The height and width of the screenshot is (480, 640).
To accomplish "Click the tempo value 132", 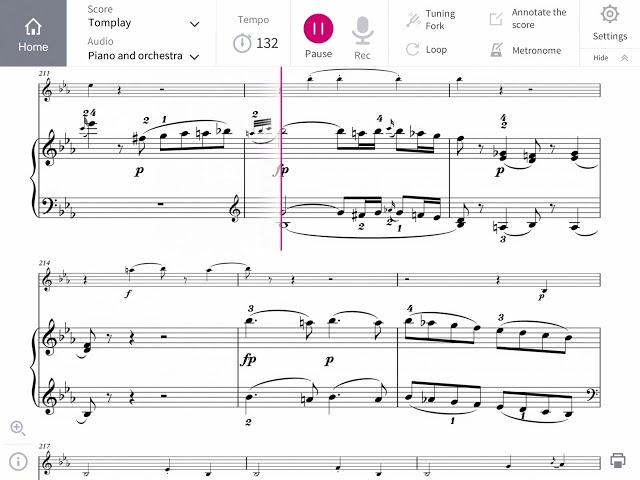I will click(x=267, y=43).
